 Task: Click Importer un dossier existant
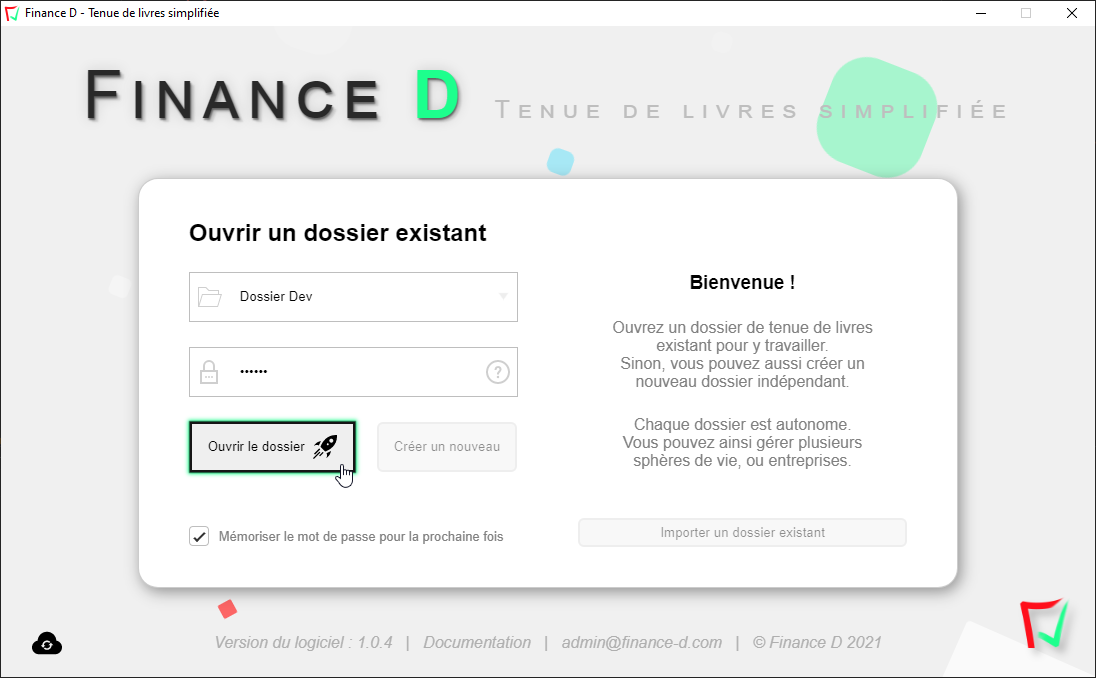click(x=742, y=532)
